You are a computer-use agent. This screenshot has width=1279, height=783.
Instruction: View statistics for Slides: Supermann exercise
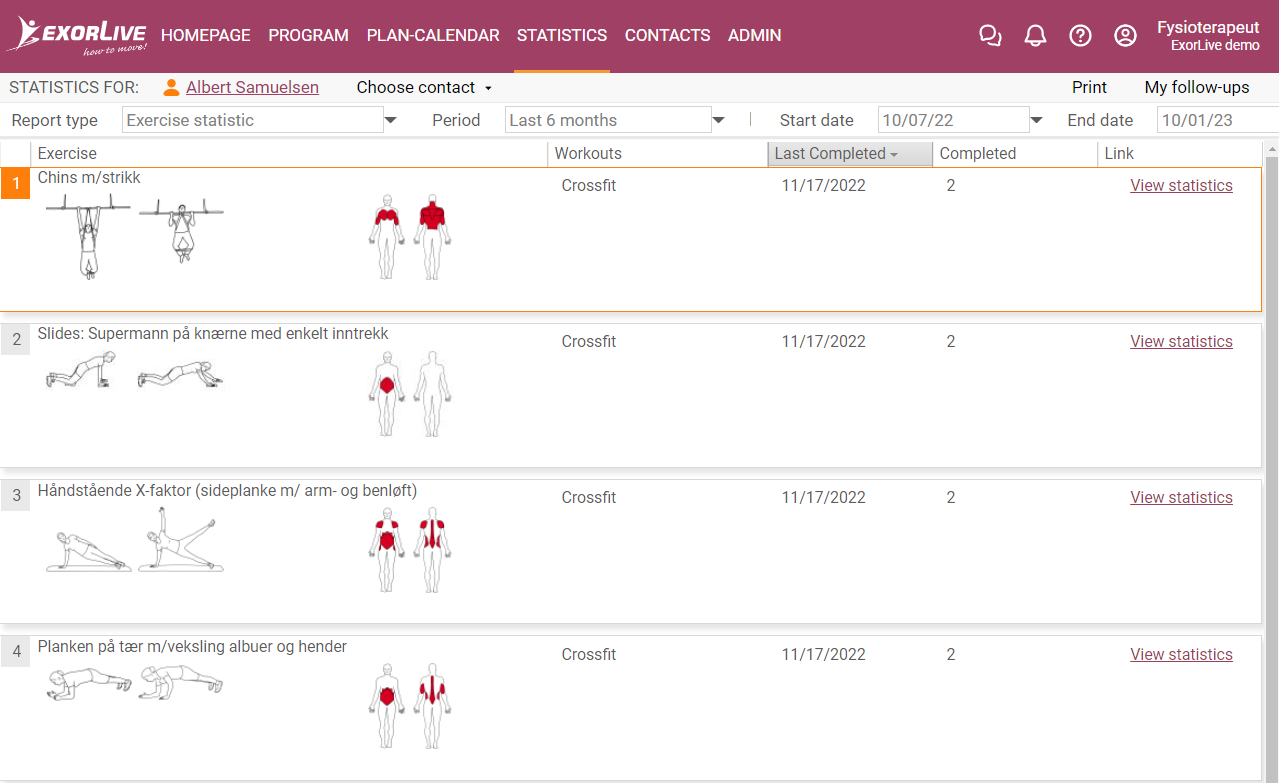[x=1181, y=341]
